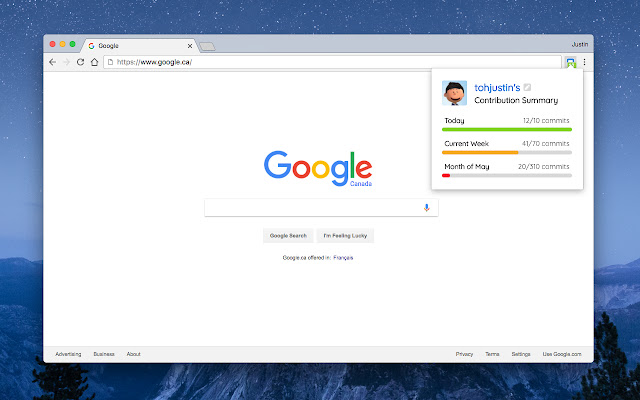Click the green Today progress bar

507,129
